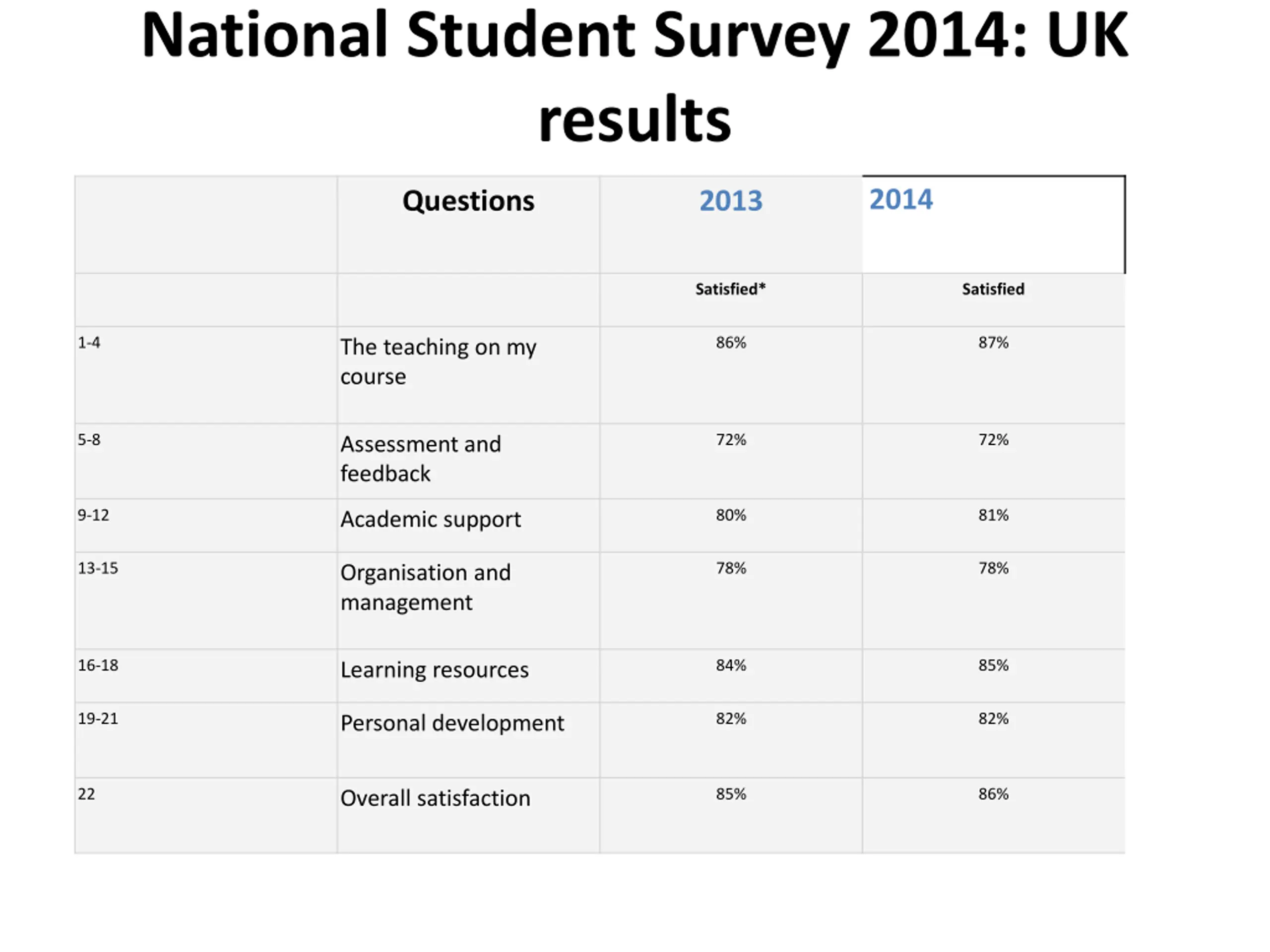Click the 86% Overall satisfaction value for 2014

tap(993, 794)
